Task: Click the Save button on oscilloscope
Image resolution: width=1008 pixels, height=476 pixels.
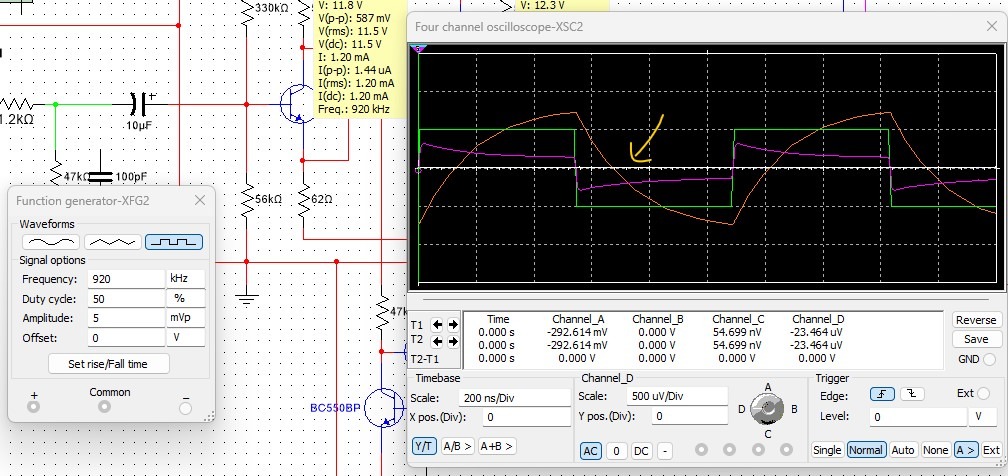Action: [x=976, y=339]
